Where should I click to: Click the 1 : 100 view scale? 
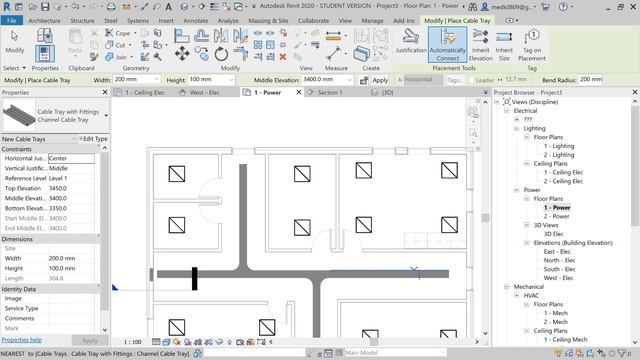point(132,342)
